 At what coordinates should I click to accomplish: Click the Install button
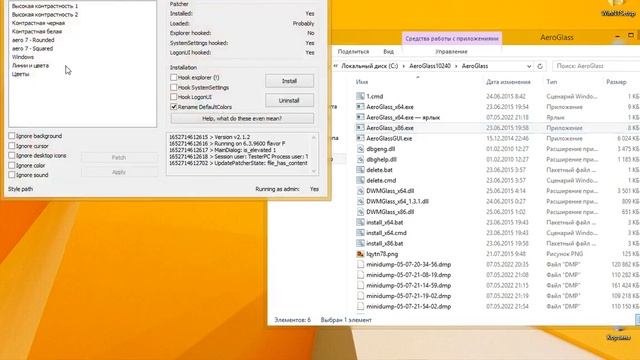pos(289,81)
